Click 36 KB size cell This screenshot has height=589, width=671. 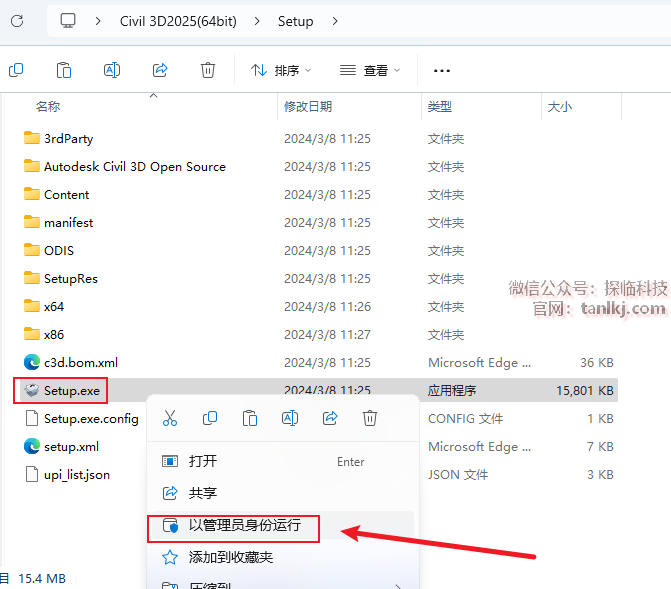pos(597,363)
